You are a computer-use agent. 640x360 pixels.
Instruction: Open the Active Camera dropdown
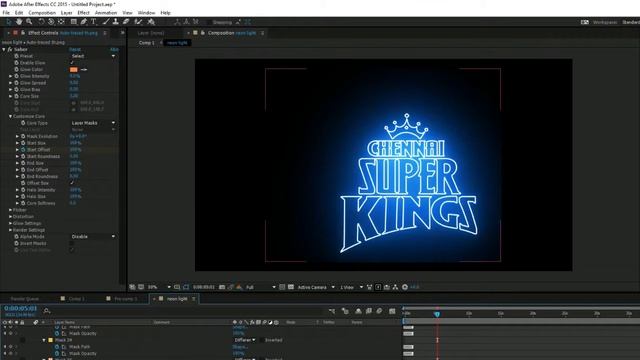pos(316,287)
